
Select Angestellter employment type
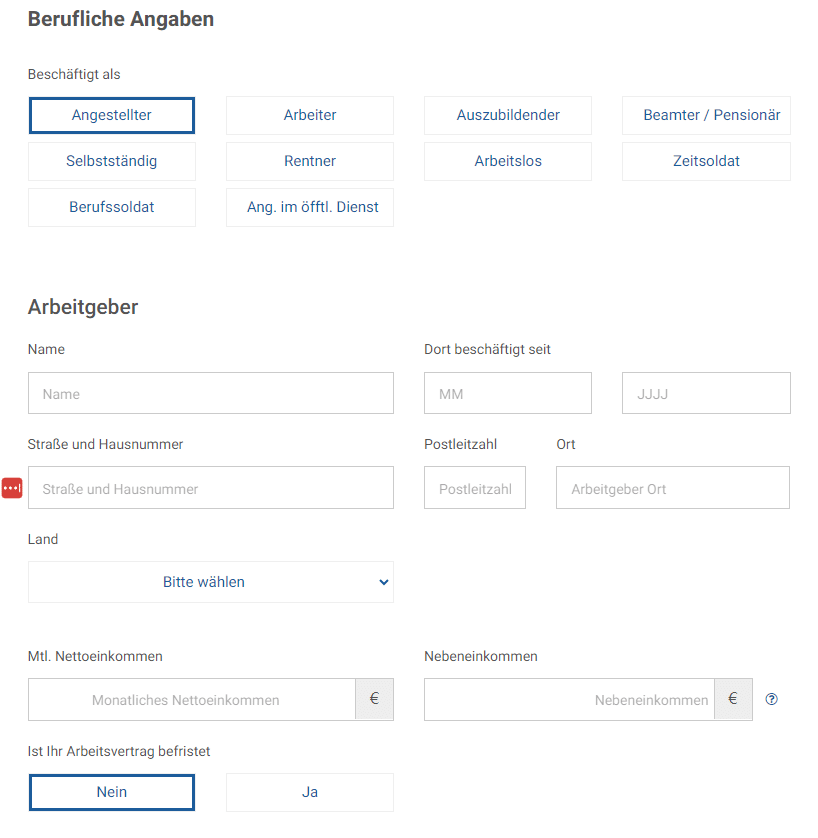112,115
